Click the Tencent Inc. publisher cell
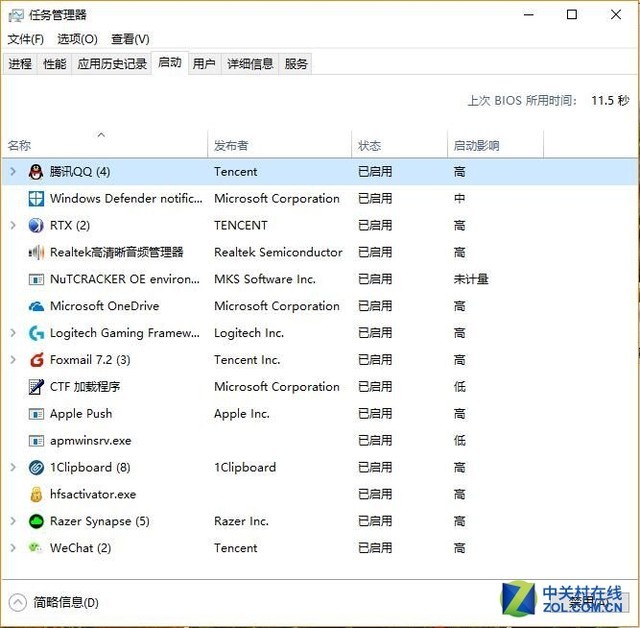640x628 pixels. [247, 360]
